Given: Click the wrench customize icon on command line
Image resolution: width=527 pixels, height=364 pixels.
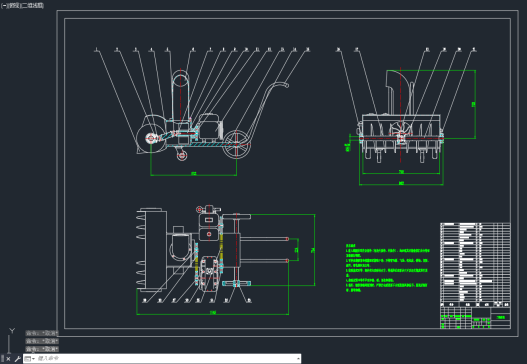Looking at the screenshot, I should pos(17,359).
